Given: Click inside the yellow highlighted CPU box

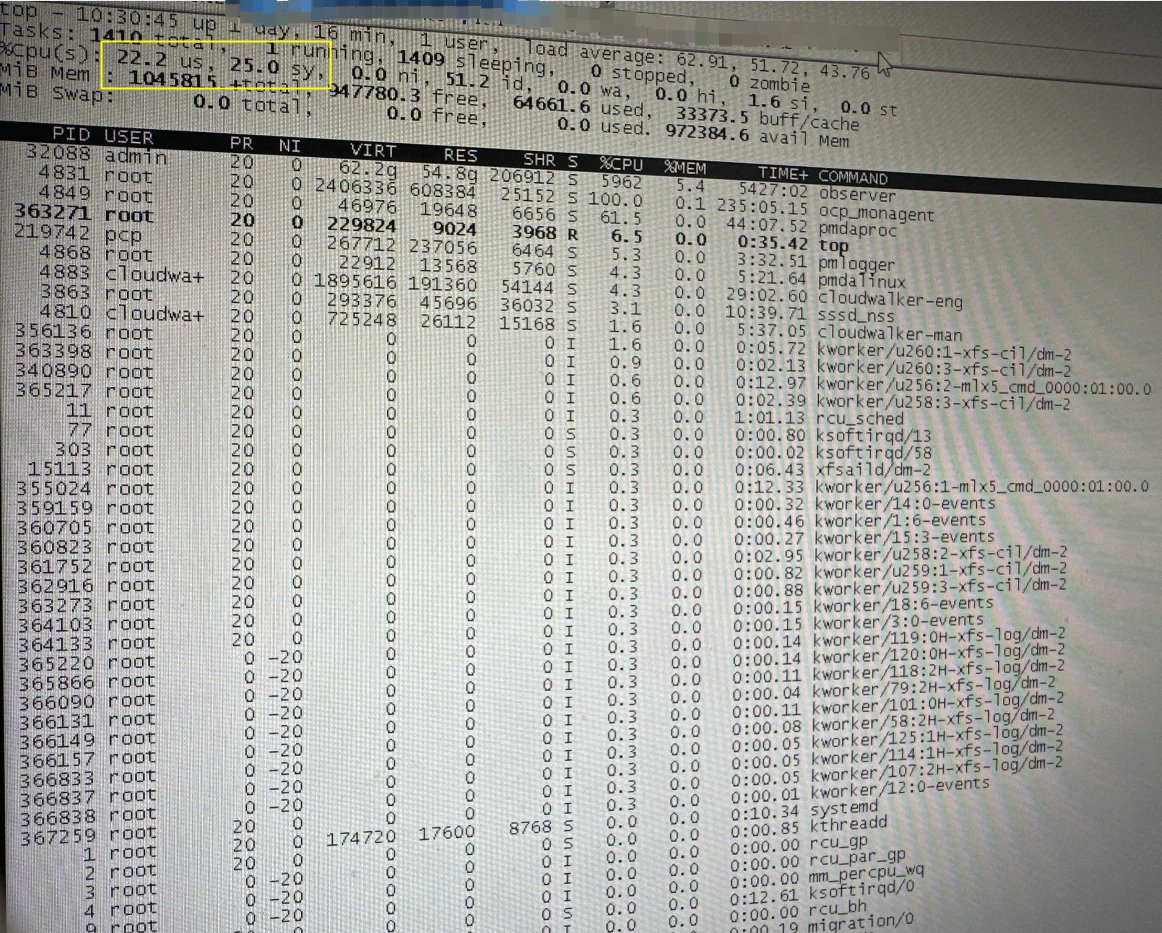Looking at the screenshot, I should [x=216, y=65].
